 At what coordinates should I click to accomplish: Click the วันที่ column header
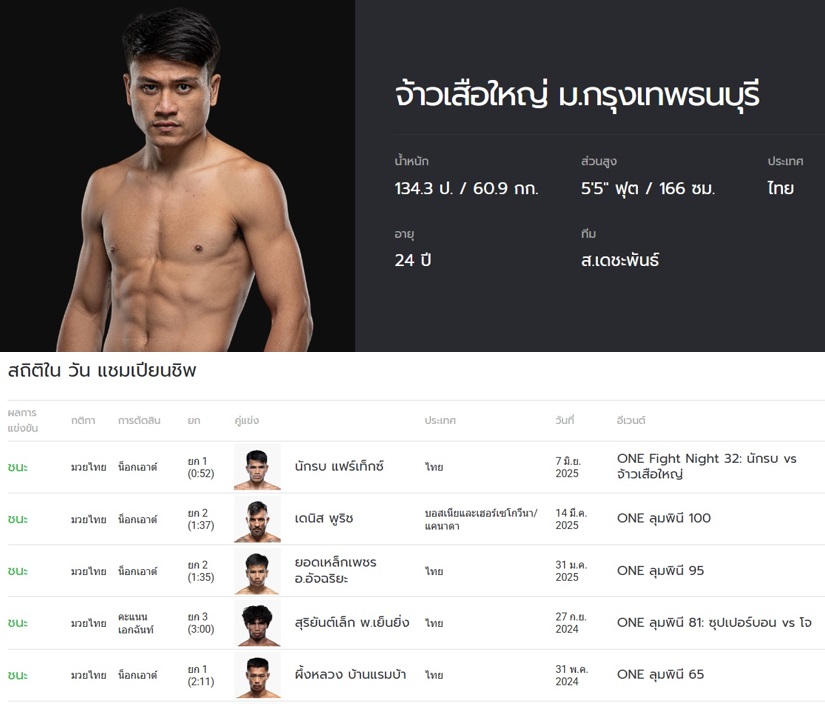(x=565, y=421)
